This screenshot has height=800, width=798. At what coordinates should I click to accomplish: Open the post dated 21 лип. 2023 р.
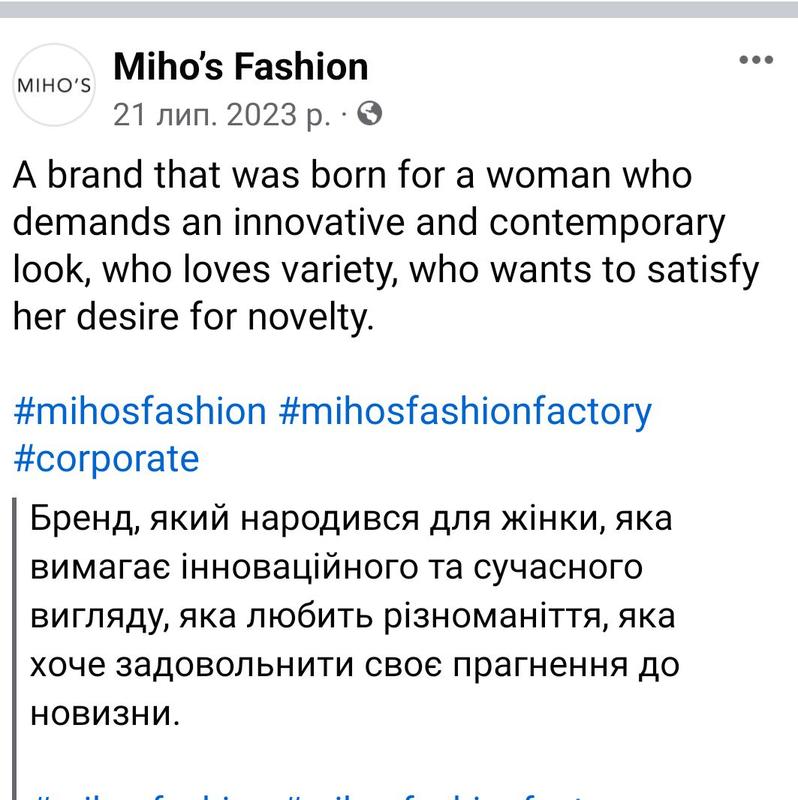click(221, 114)
